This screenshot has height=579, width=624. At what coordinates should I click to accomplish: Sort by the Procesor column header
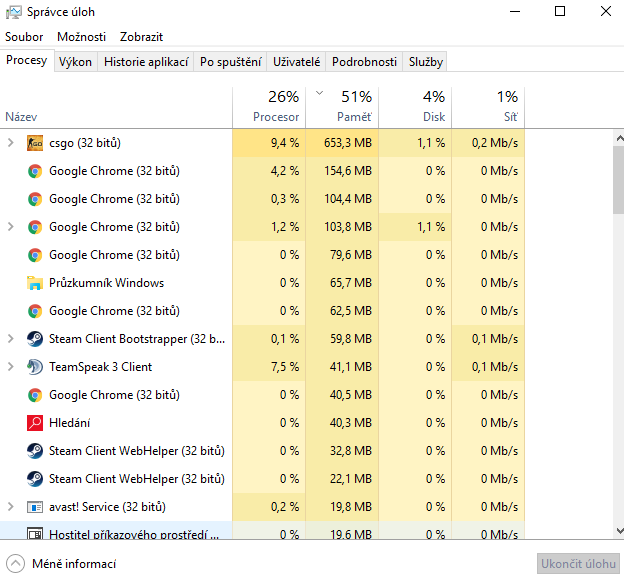tap(269, 107)
